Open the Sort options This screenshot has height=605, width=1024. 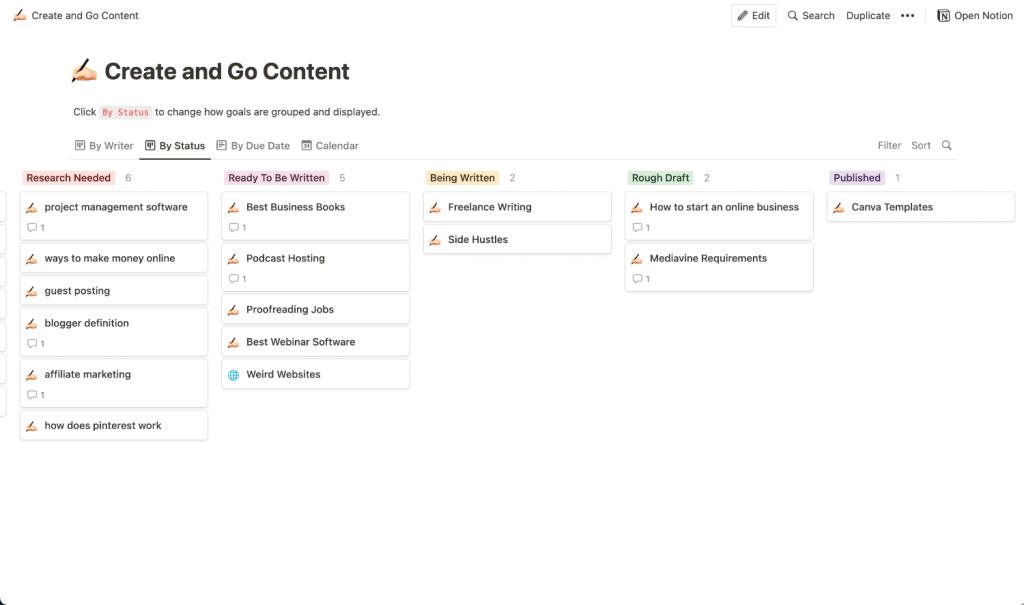click(x=920, y=145)
